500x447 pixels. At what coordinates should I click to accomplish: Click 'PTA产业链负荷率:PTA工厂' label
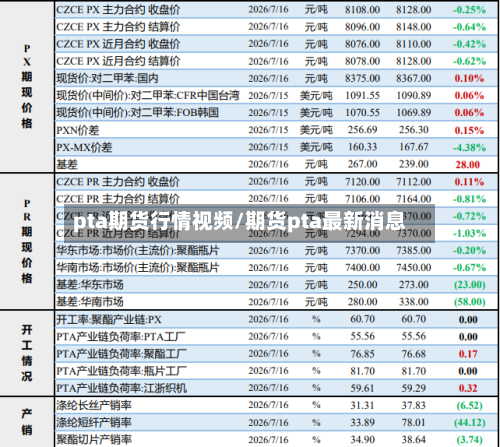121,337
